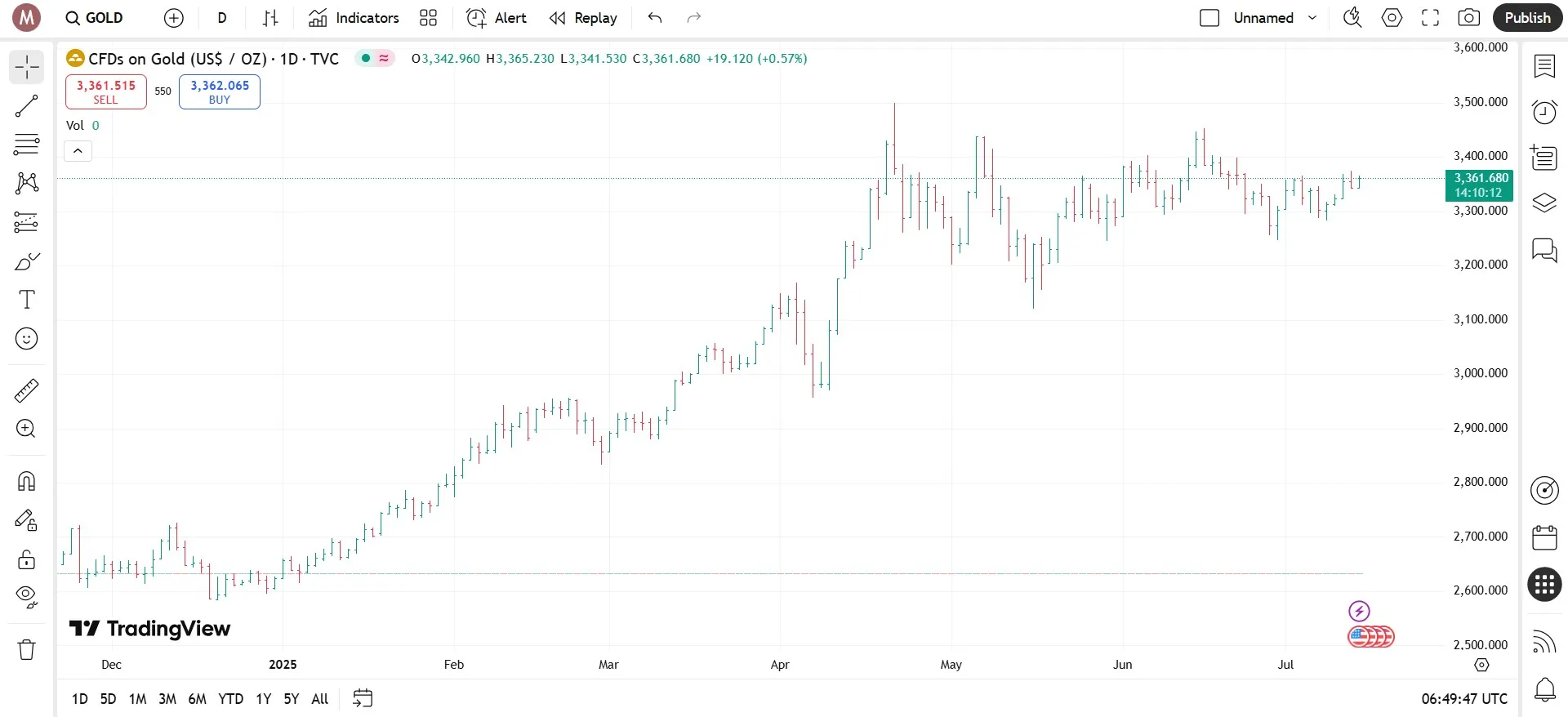This screenshot has width=1568, height=717.
Task: Select the YTD time range
Action: pos(230,699)
